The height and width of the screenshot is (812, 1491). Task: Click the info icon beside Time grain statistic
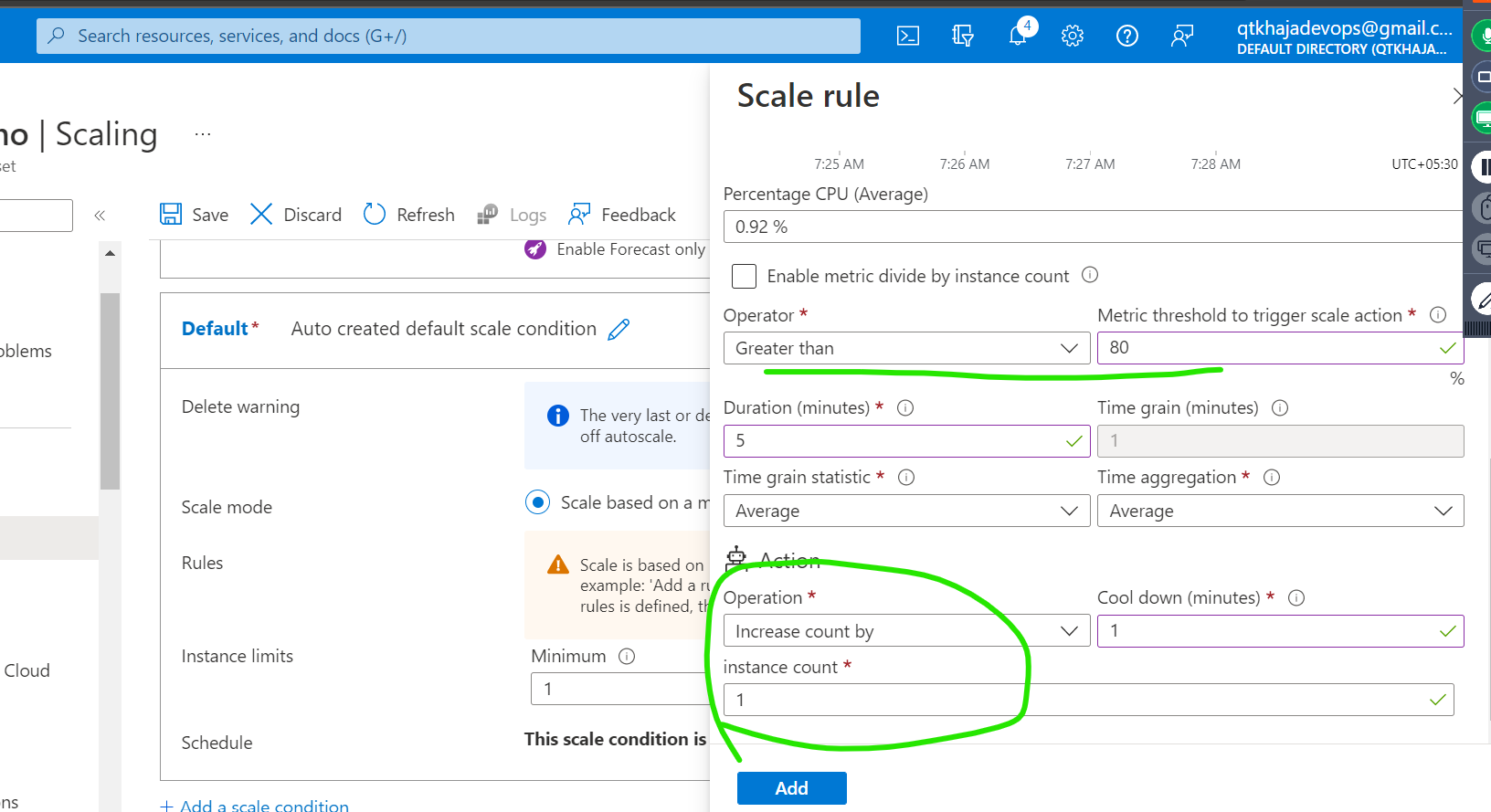pos(906,478)
